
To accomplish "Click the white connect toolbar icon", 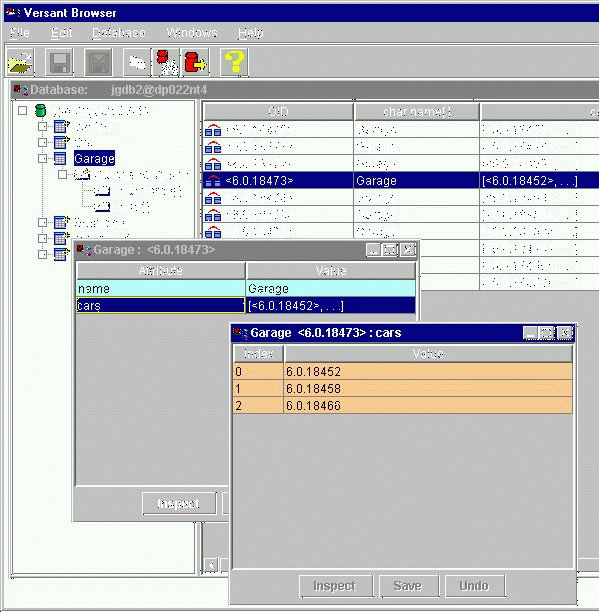I will tap(137, 62).
